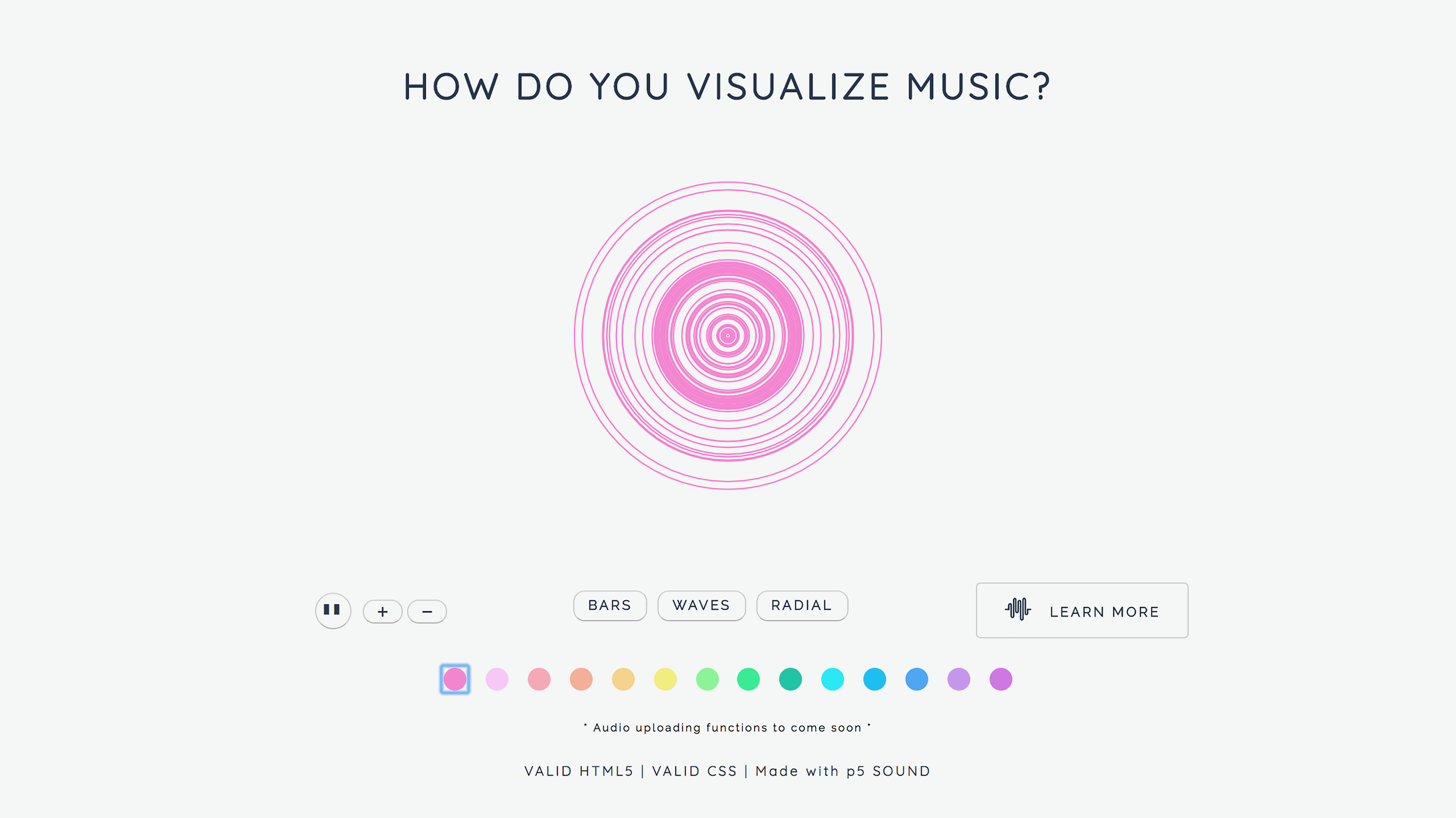This screenshot has height=818, width=1456.
Task: Select the peach orange color swatch
Action: (x=581, y=679)
